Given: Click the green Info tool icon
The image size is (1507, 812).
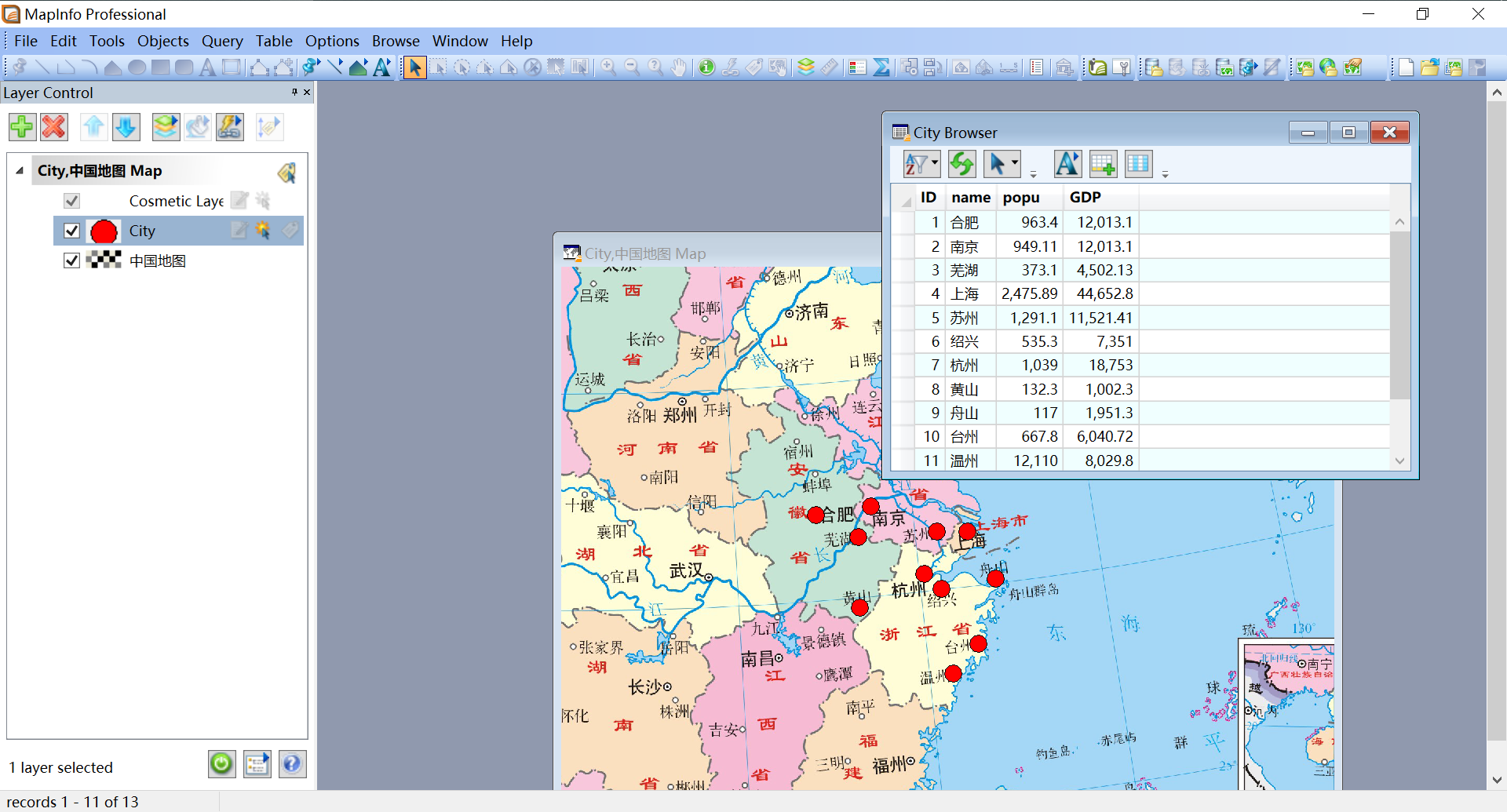Looking at the screenshot, I should (x=706, y=67).
